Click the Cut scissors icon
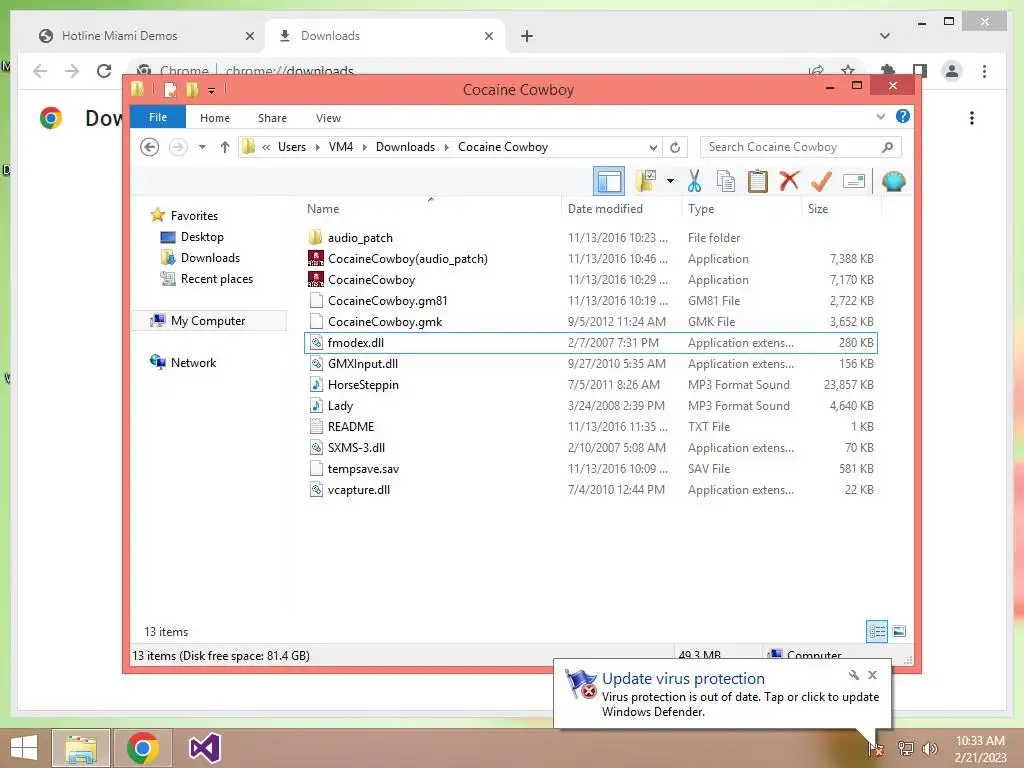1024x768 pixels. [694, 181]
